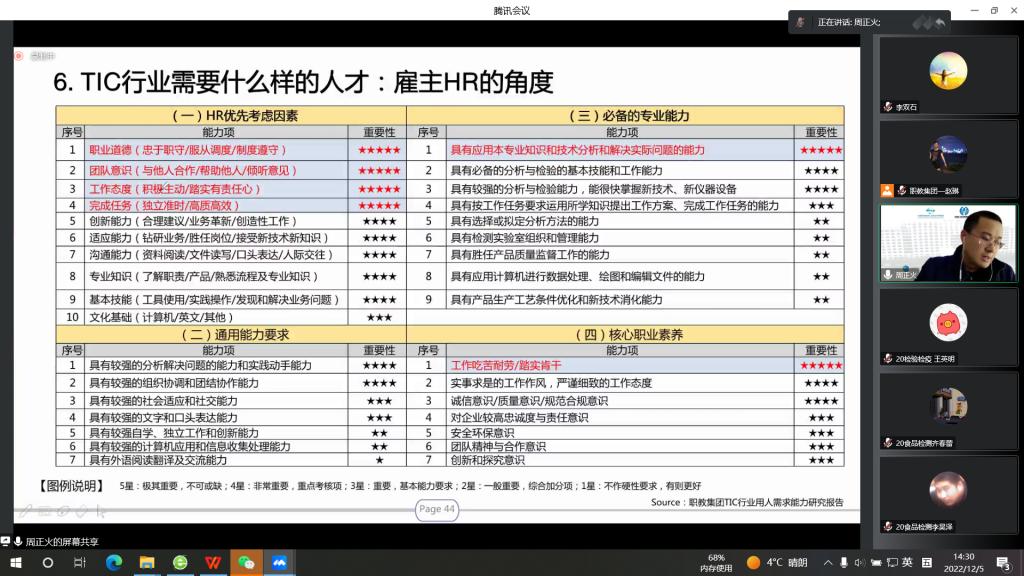Select 李双石 participant tile

pos(947,76)
